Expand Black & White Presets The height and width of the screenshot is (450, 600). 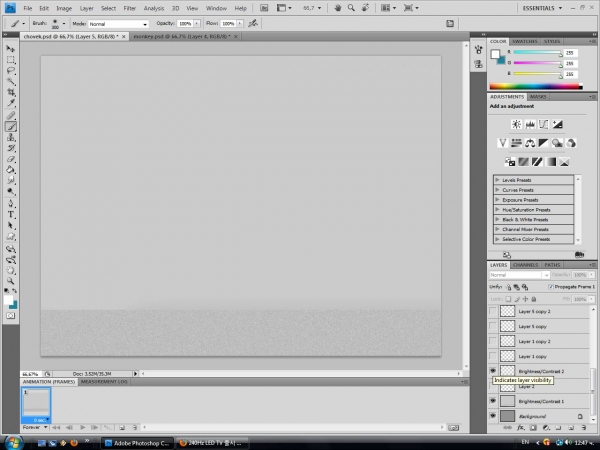(497, 219)
